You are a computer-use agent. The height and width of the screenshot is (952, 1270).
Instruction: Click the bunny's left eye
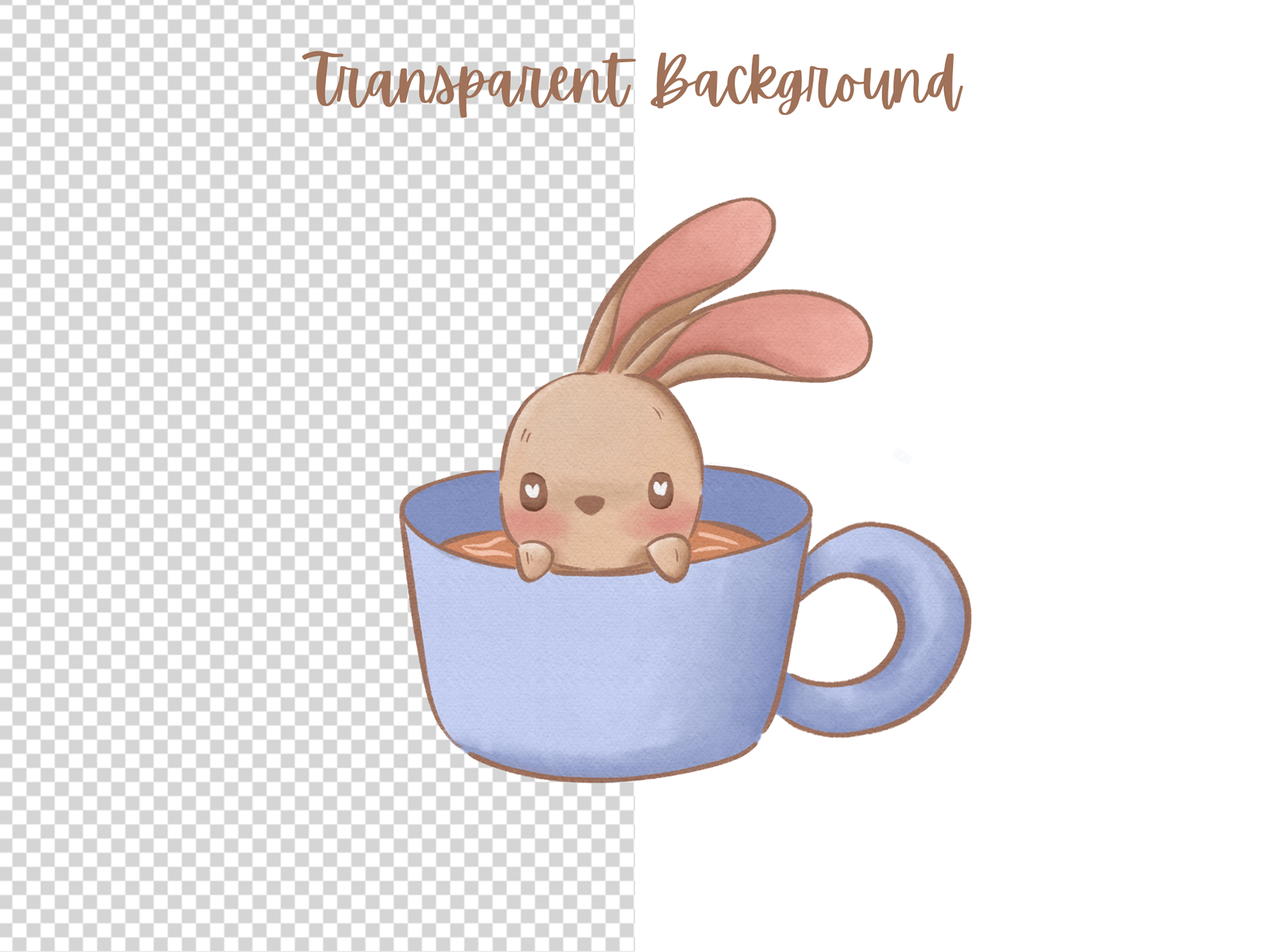532,491
